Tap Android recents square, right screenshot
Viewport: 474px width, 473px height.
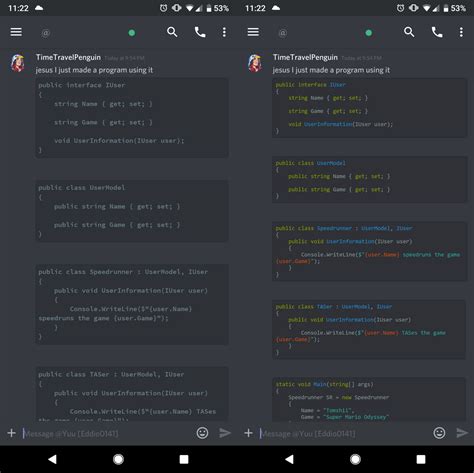421,459
